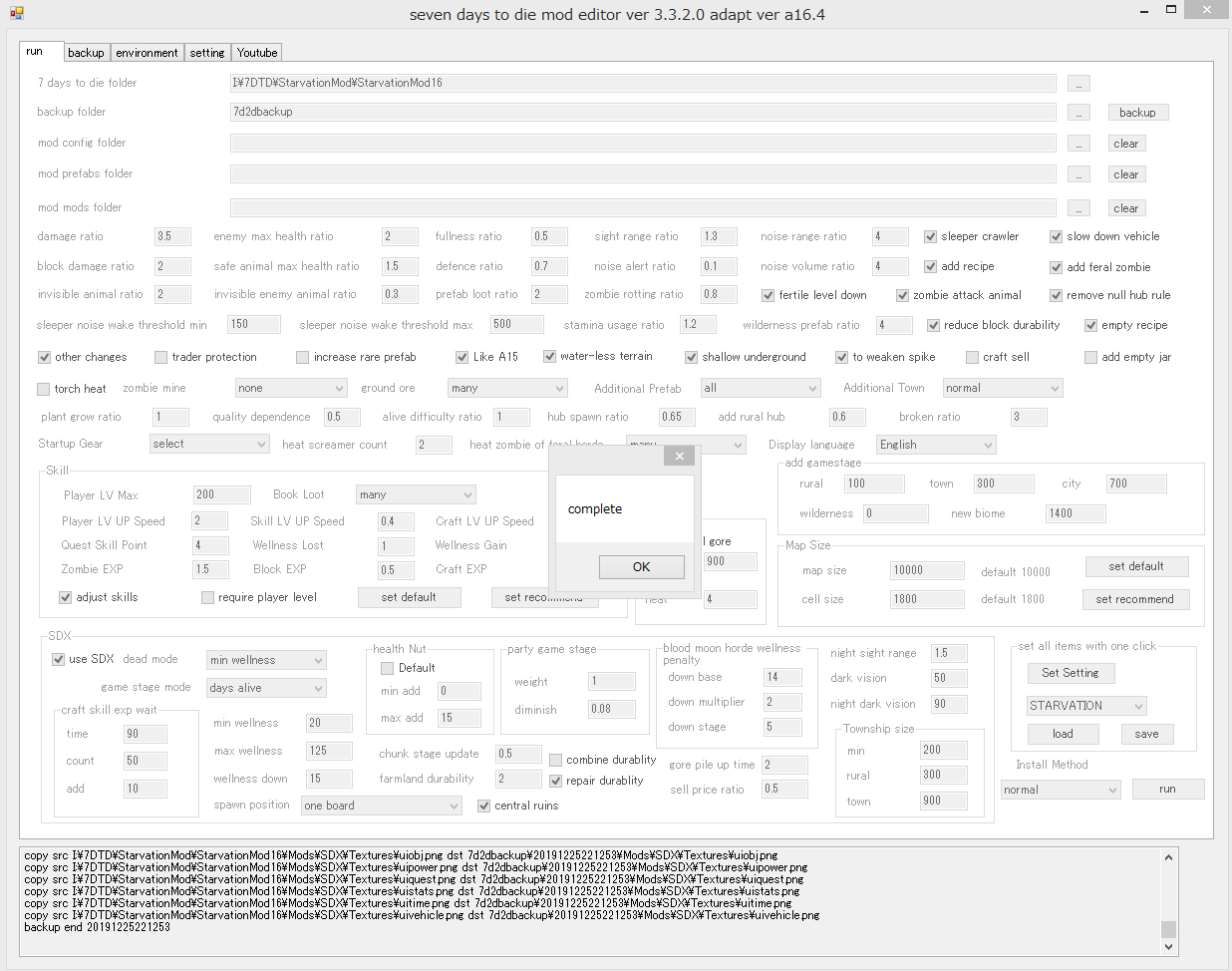The image size is (1232, 971).
Task: Focus the map size input field
Action: (927, 570)
